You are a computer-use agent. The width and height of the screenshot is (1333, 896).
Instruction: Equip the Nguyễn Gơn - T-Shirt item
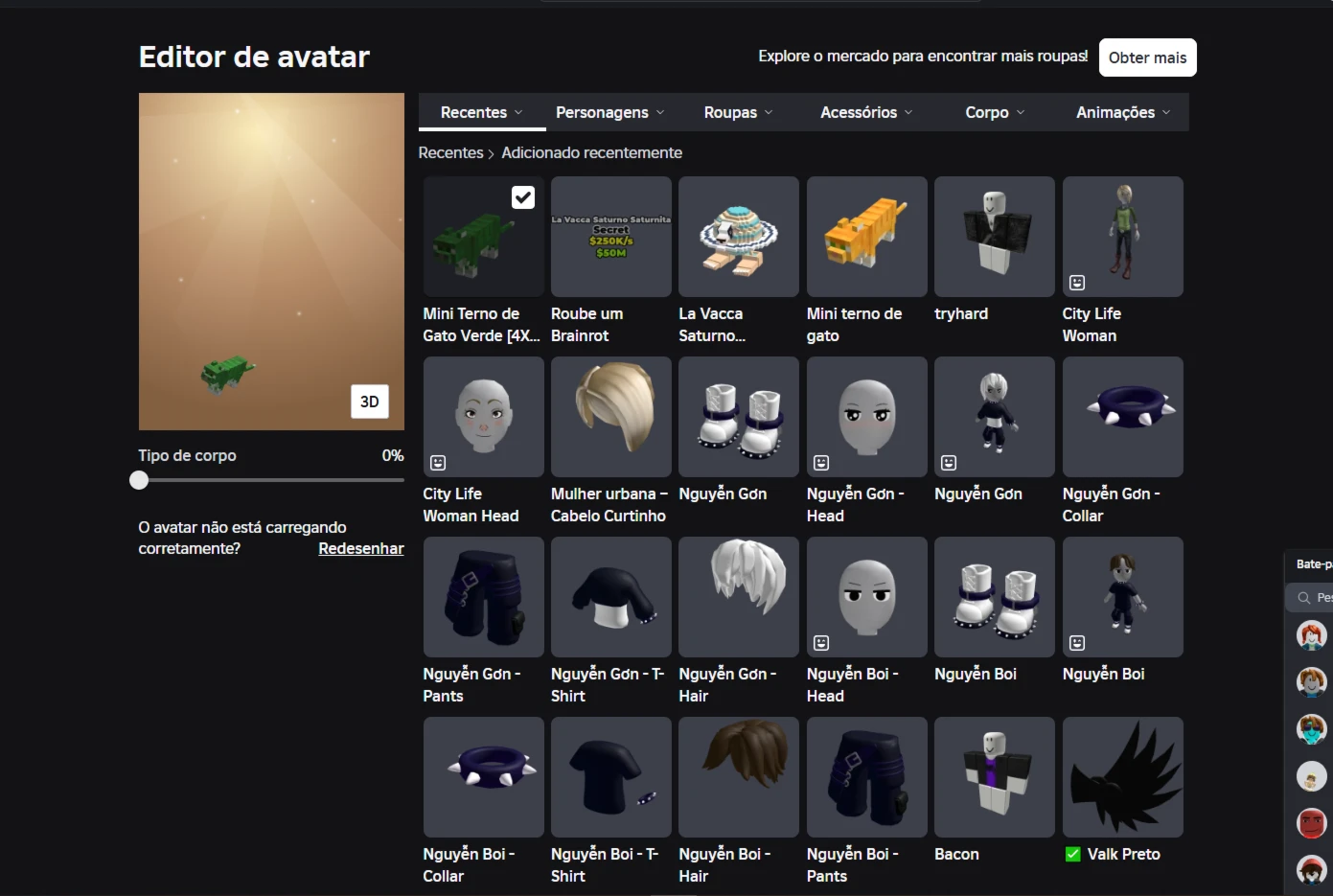coord(611,597)
